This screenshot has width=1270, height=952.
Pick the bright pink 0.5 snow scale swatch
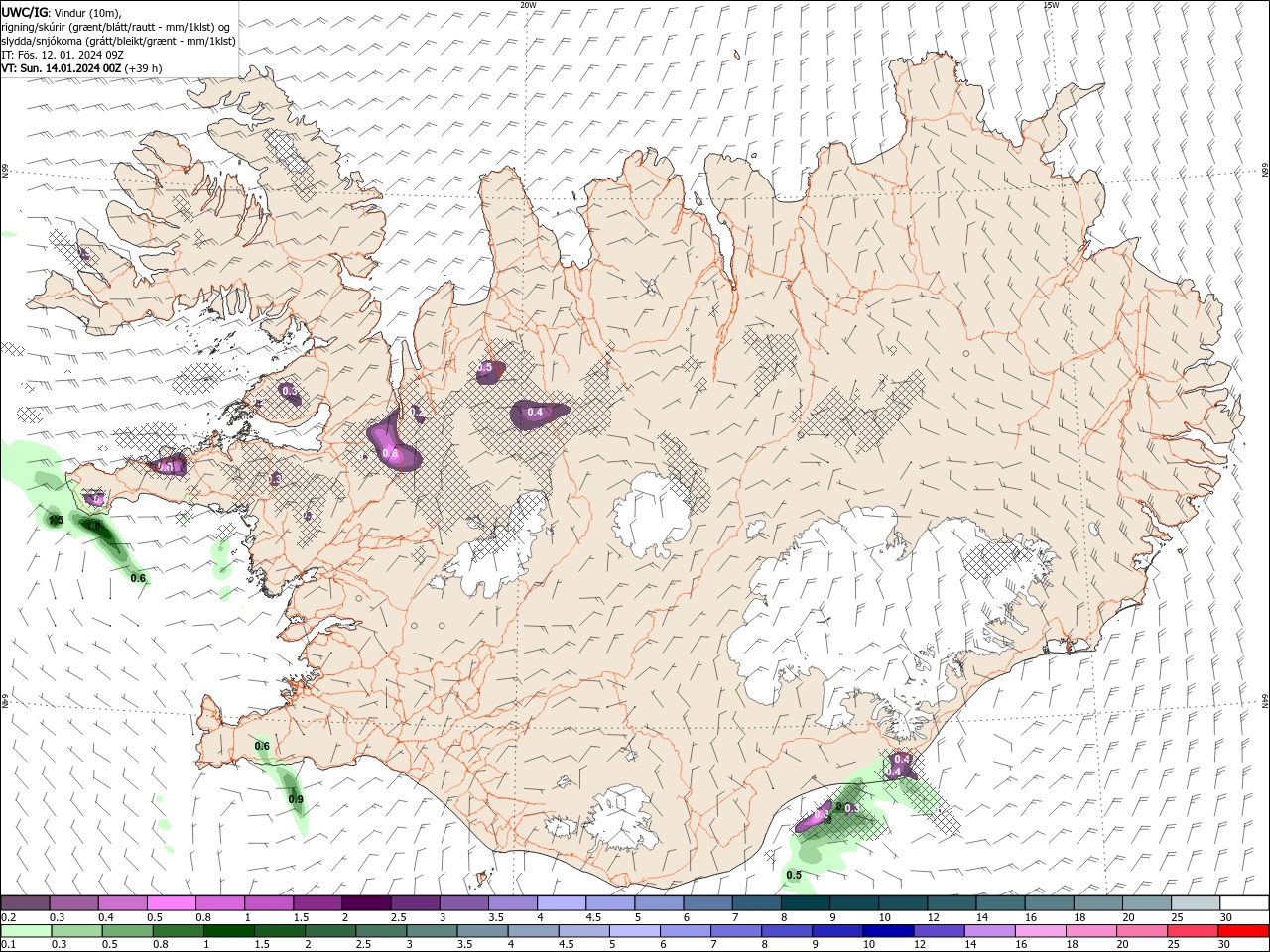click(x=171, y=903)
